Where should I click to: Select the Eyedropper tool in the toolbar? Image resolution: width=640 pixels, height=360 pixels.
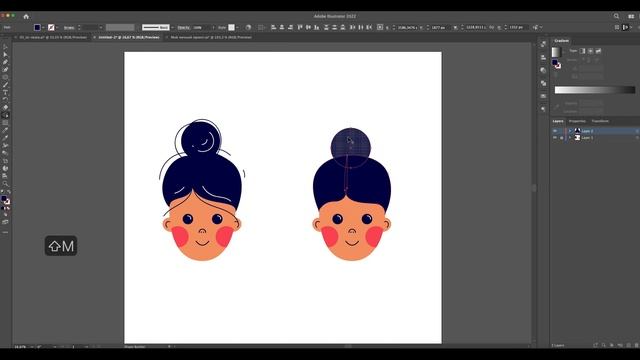(x=5, y=130)
